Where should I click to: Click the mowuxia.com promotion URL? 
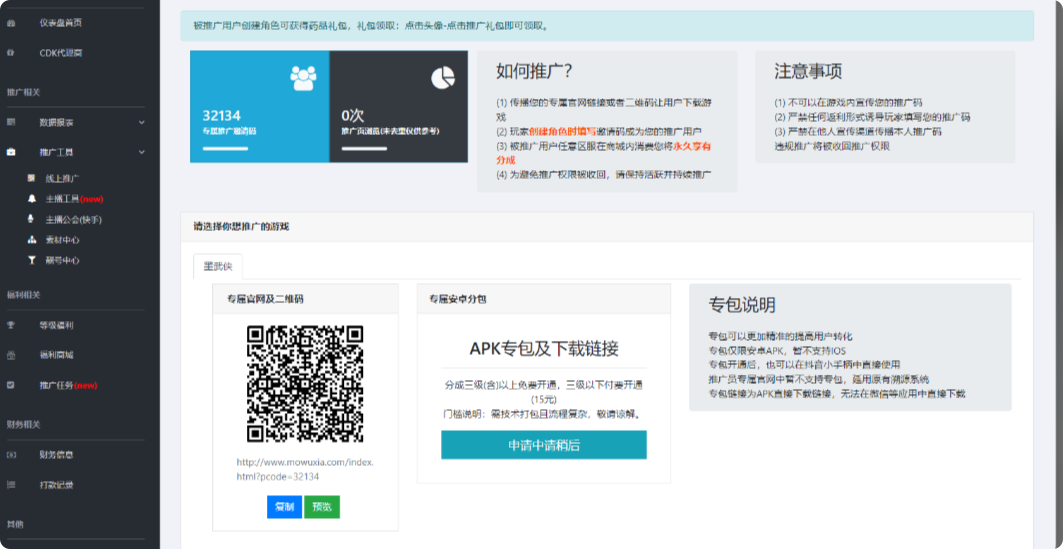(305, 469)
